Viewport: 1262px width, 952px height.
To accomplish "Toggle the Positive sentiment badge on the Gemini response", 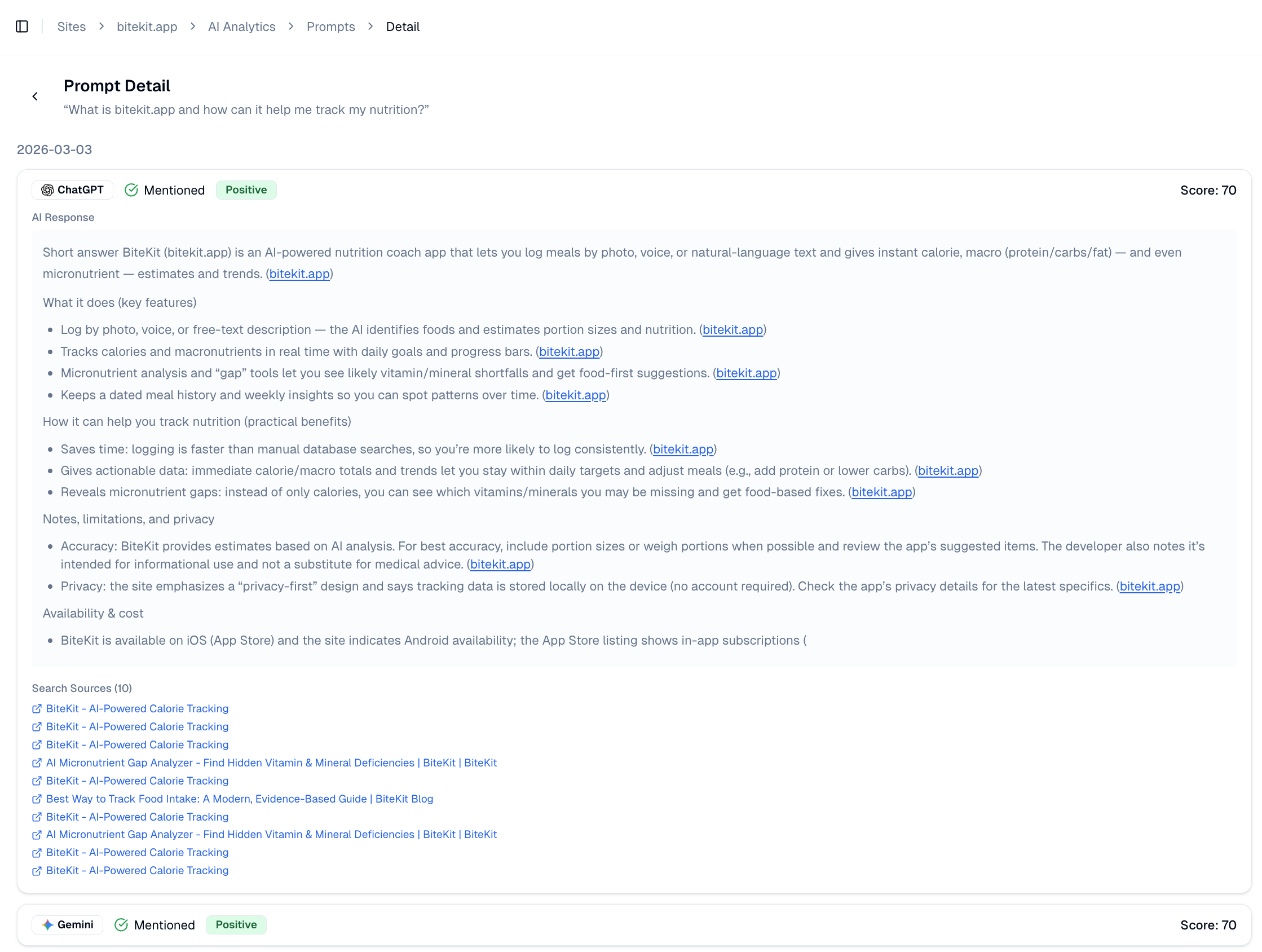I will [236, 924].
